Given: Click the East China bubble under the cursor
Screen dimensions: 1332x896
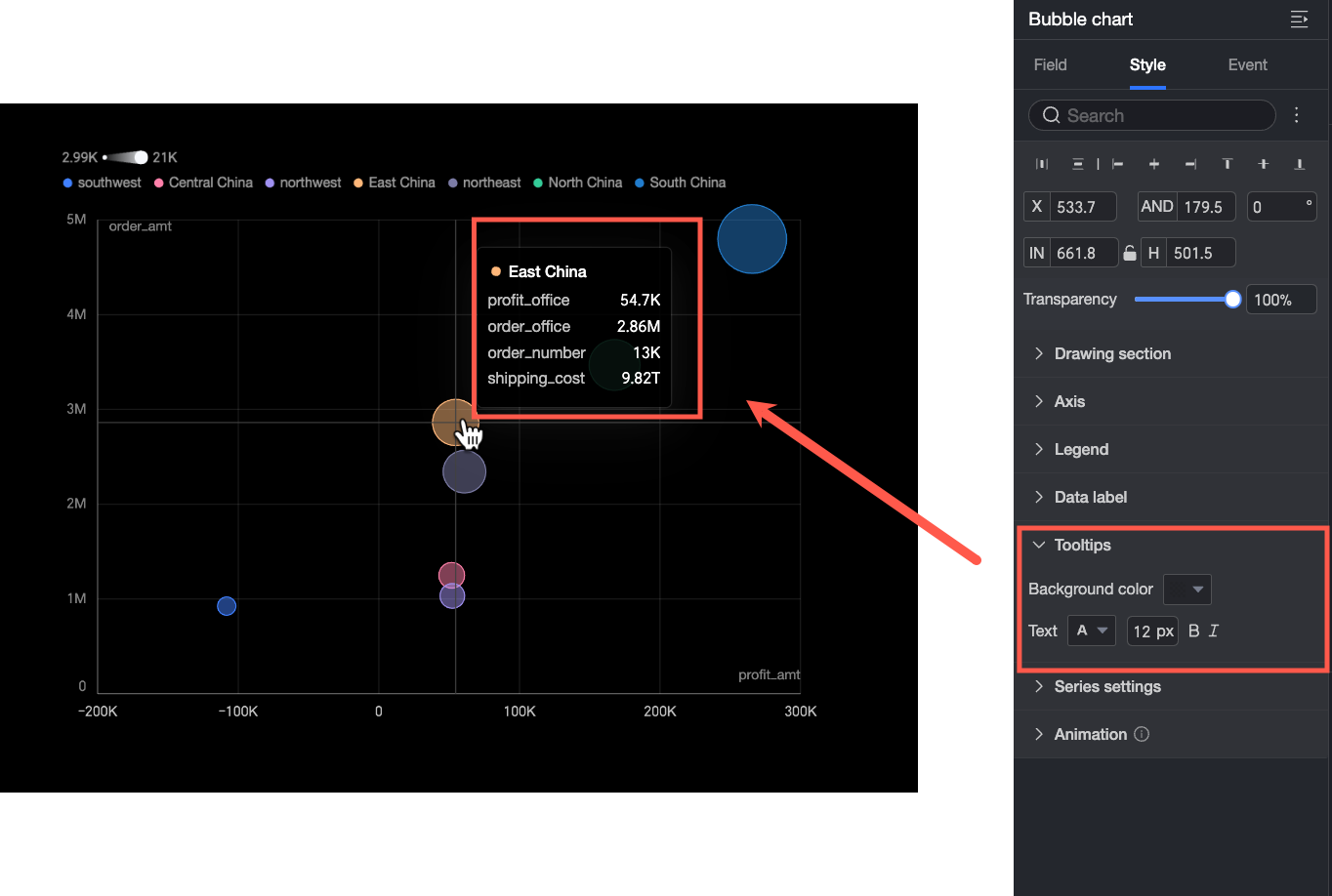Looking at the screenshot, I should (455, 423).
